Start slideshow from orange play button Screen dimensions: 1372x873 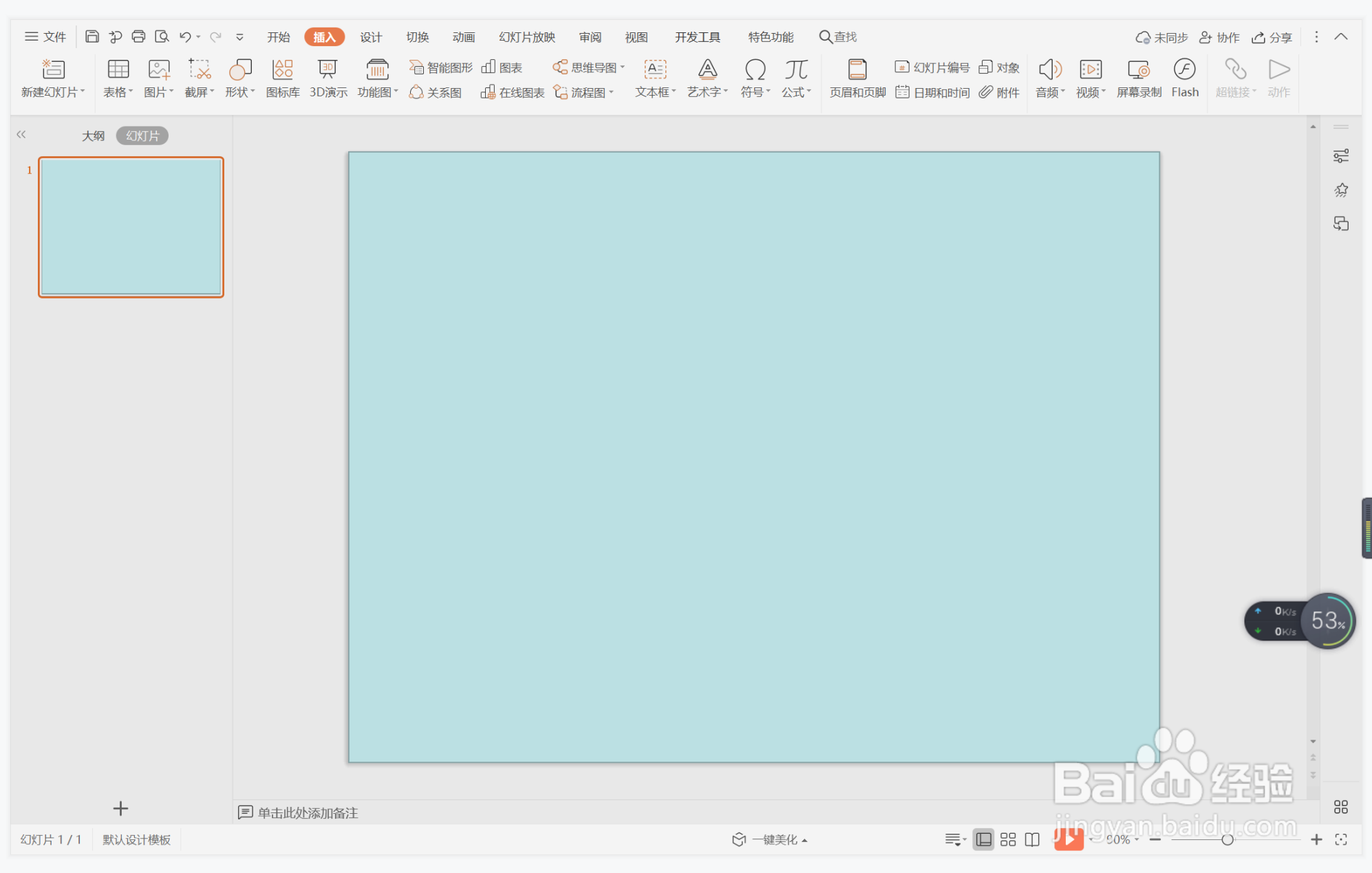[x=1068, y=839]
